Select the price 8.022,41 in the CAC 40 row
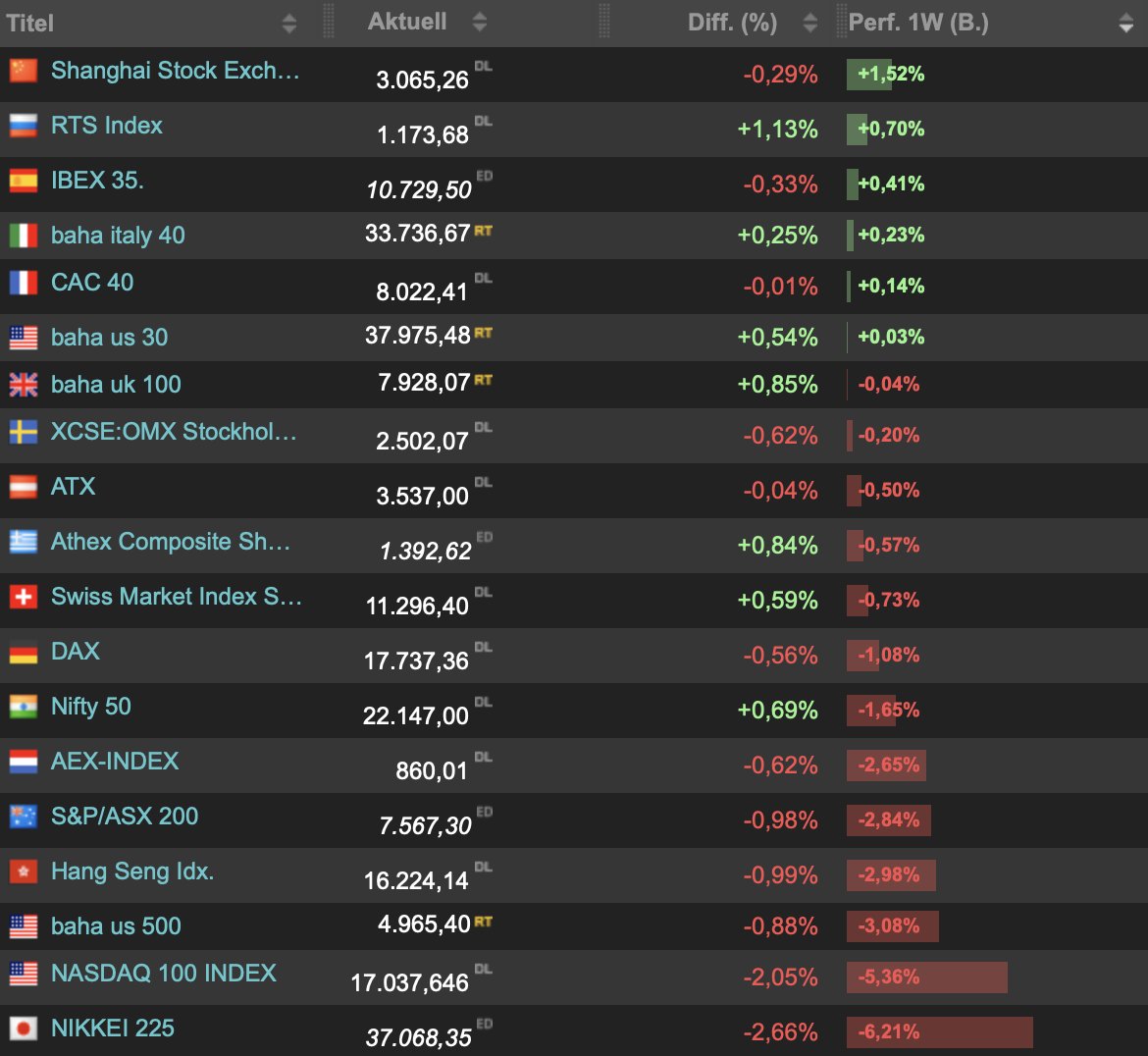1148x1056 pixels. [x=422, y=291]
